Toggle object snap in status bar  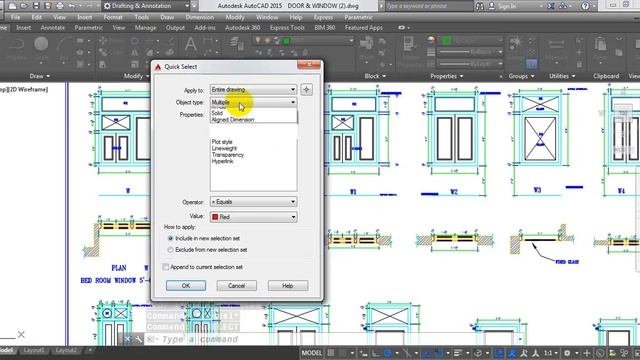pyautogui.click(x=439, y=353)
